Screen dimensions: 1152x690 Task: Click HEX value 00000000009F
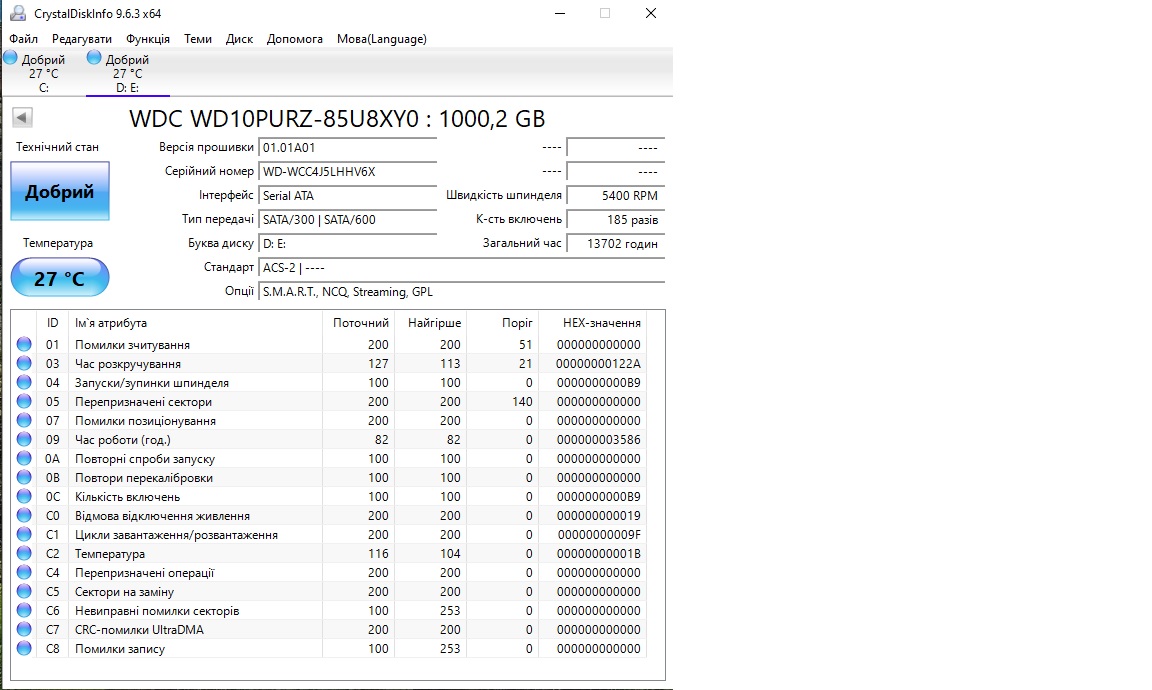599,534
